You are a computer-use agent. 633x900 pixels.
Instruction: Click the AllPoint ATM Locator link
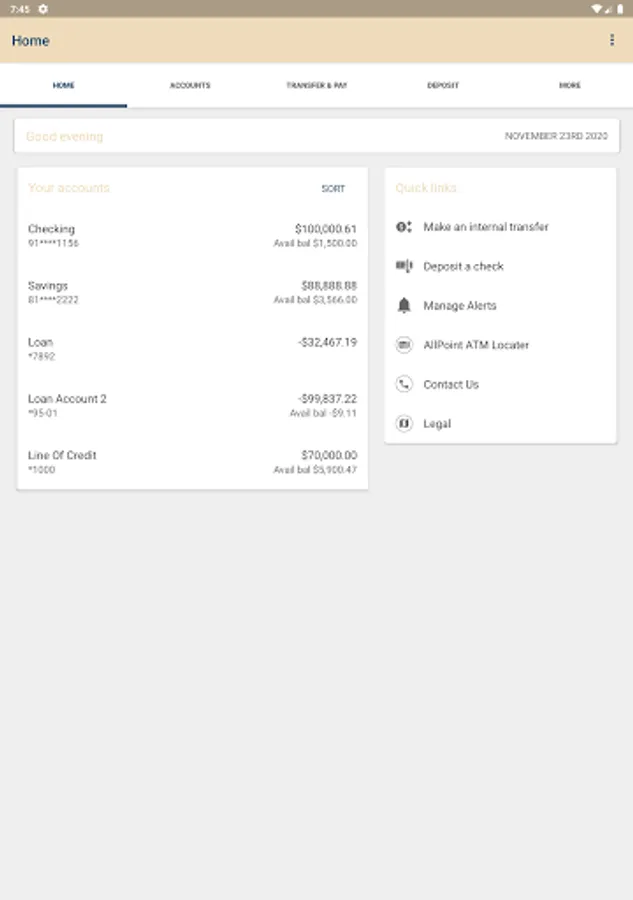click(x=476, y=345)
